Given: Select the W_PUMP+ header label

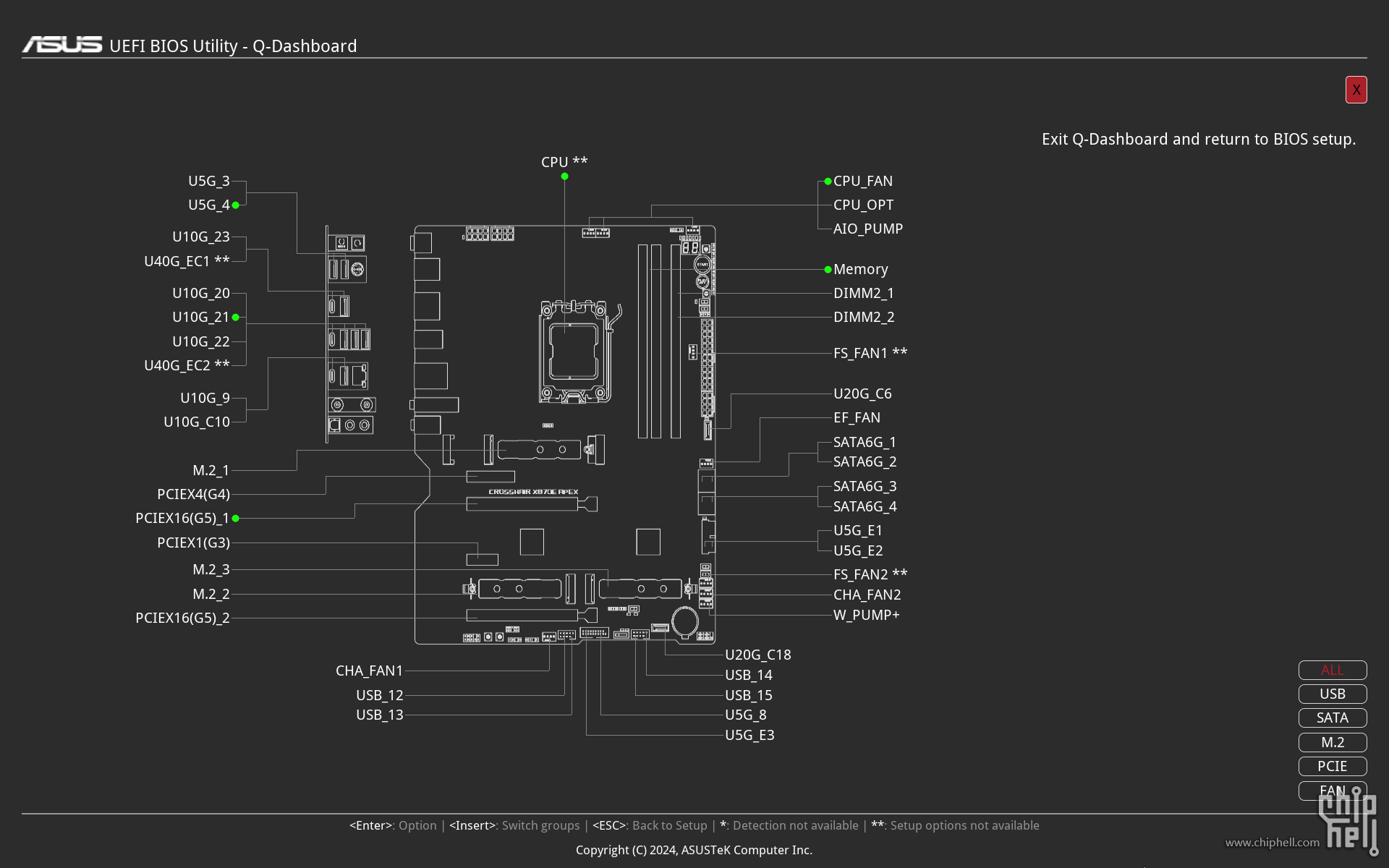Looking at the screenshot, I should [x=866, y=615].
